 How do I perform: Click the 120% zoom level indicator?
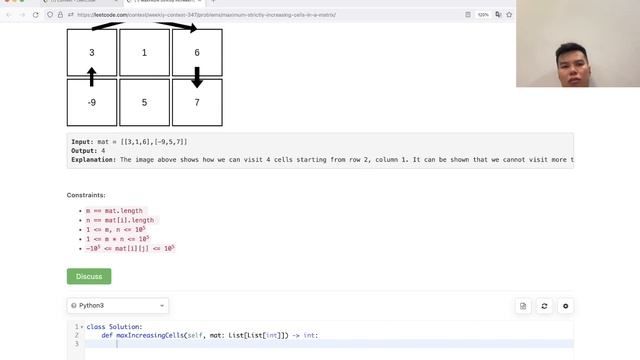click(483, 15)
